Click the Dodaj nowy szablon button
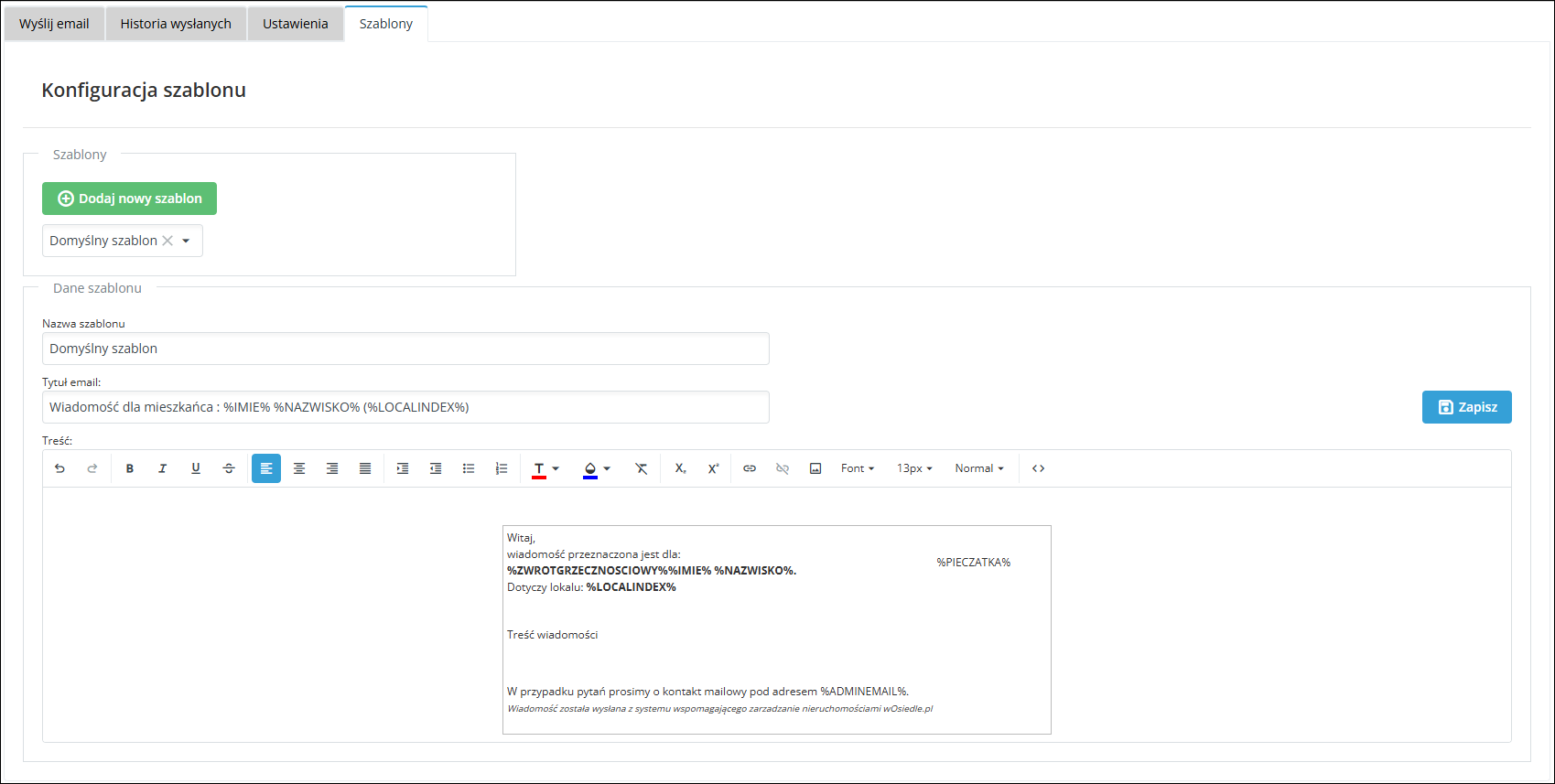The image size is (1555, 784). point(129,199)
